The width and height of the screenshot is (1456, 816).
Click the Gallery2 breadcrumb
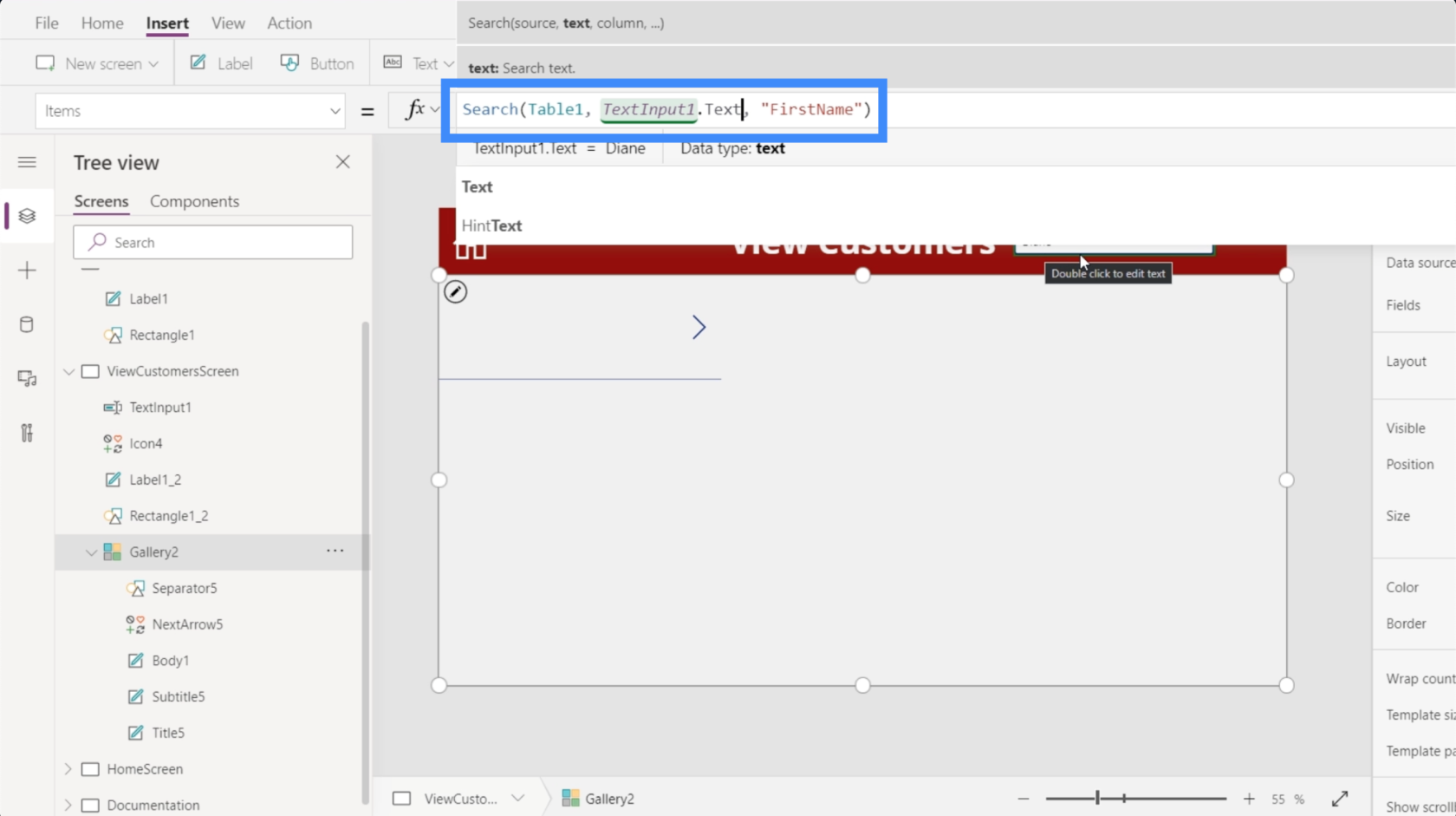pyautogui.click(x=598, y=799)
